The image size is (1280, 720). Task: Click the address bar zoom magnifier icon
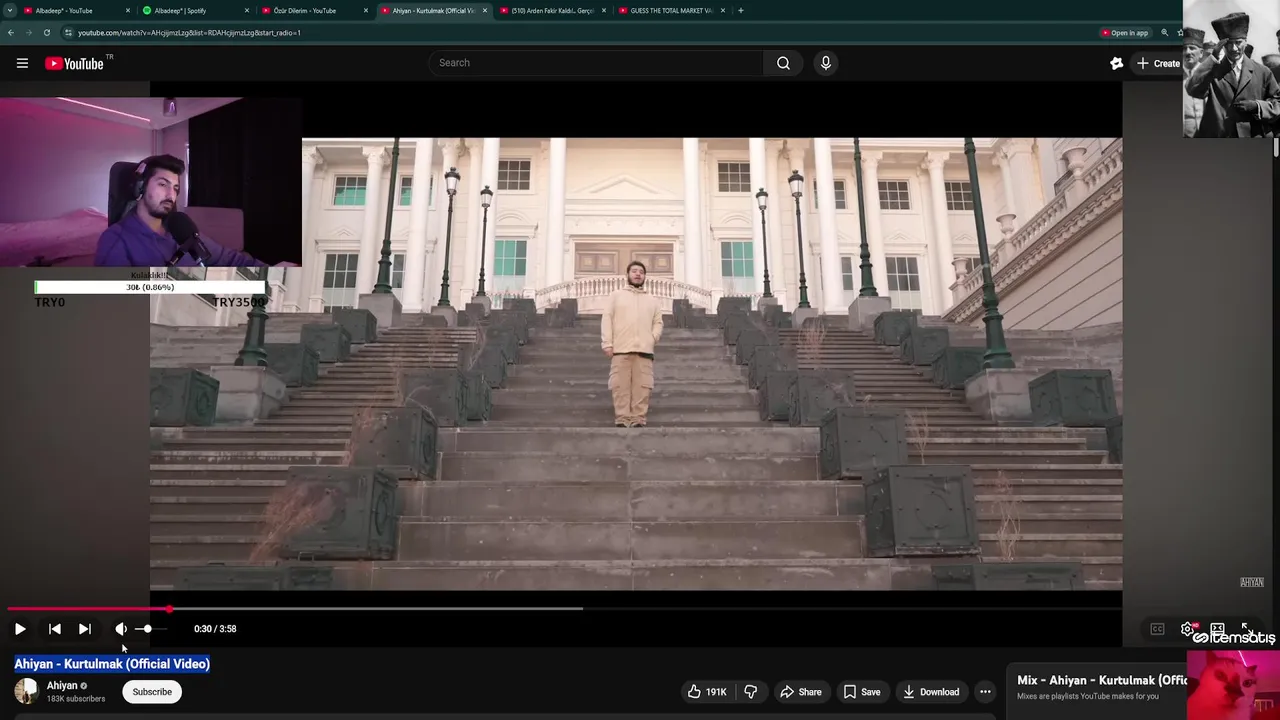coord(1164,33)
